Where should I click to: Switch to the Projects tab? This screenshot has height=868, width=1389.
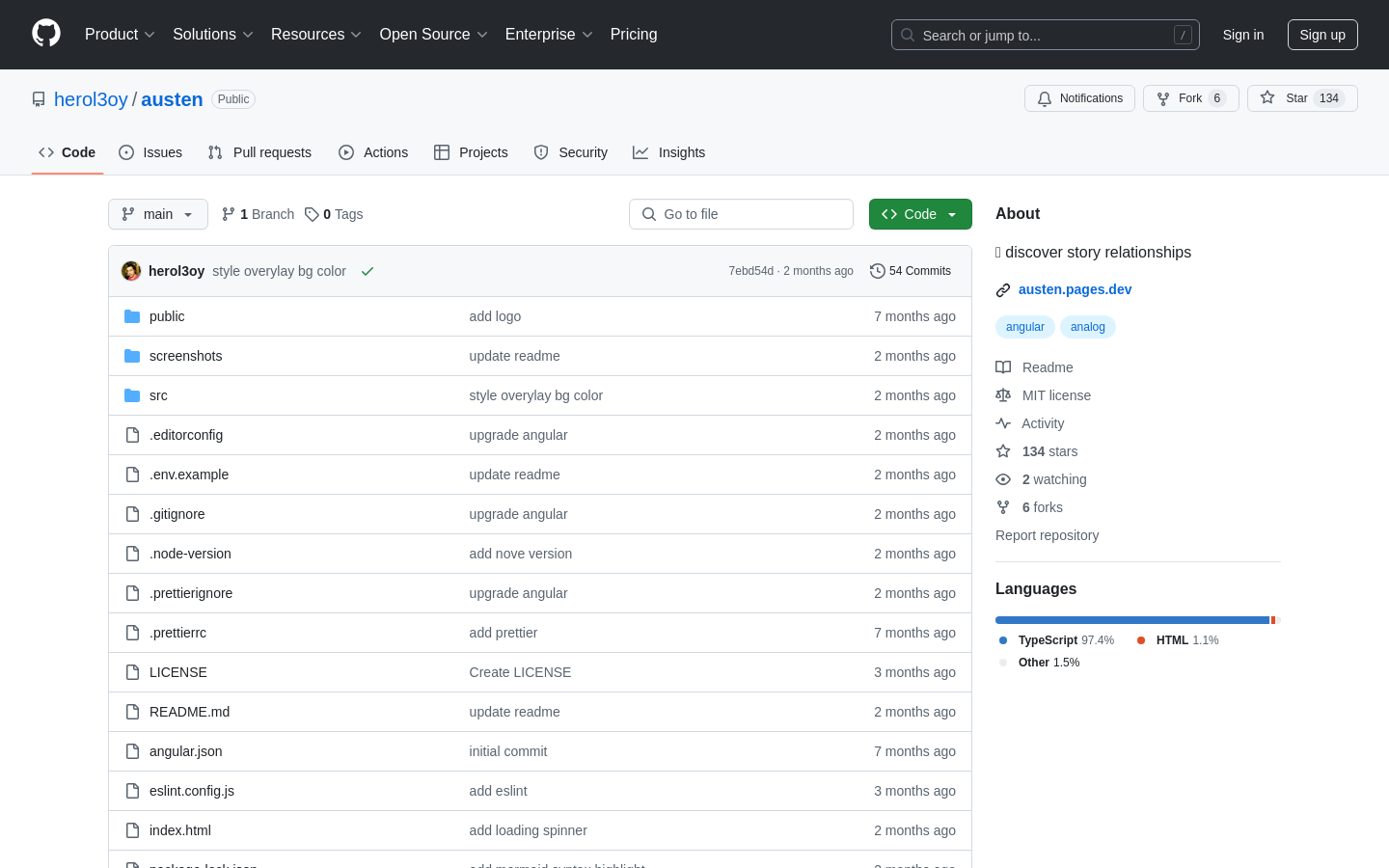coord(471,152)
